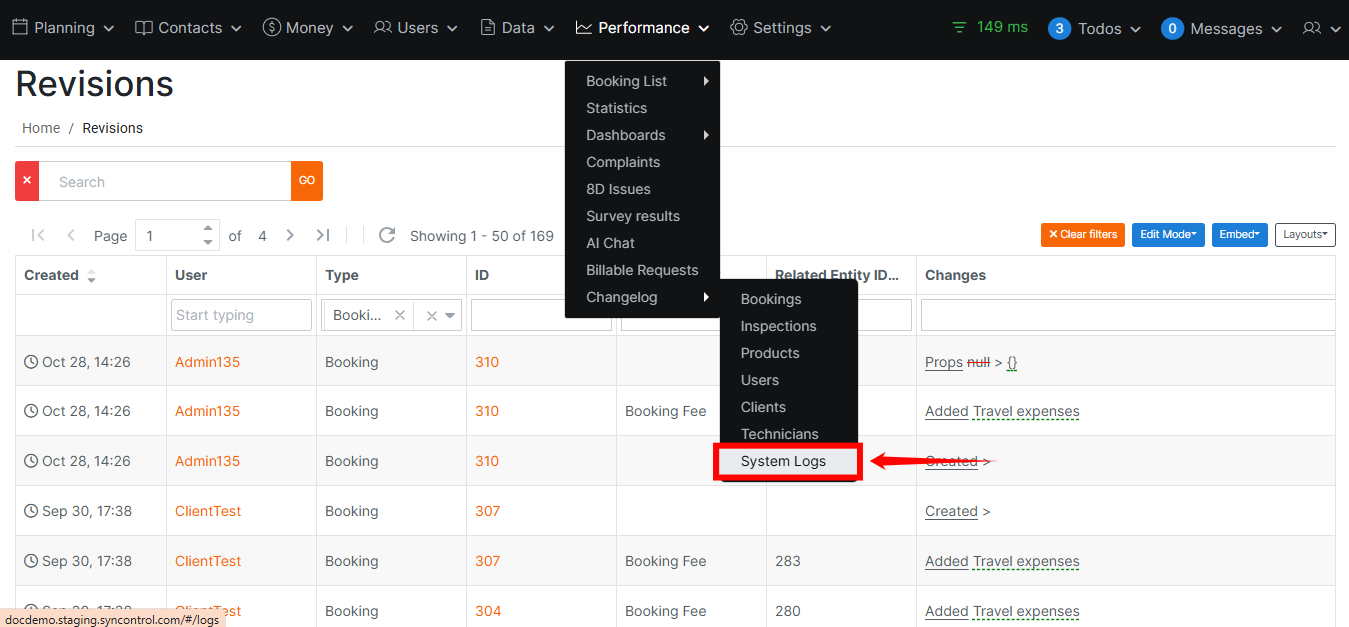Click the Users people icon in the navbar

coord(382,27)
